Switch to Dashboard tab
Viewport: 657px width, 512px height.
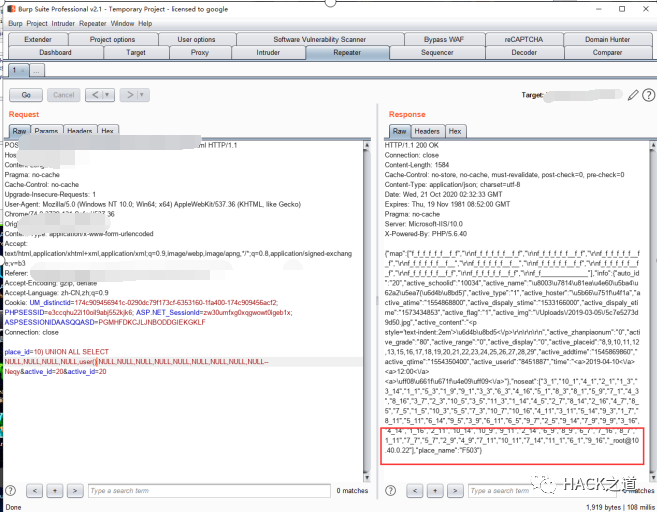click(x=55, y=52)
